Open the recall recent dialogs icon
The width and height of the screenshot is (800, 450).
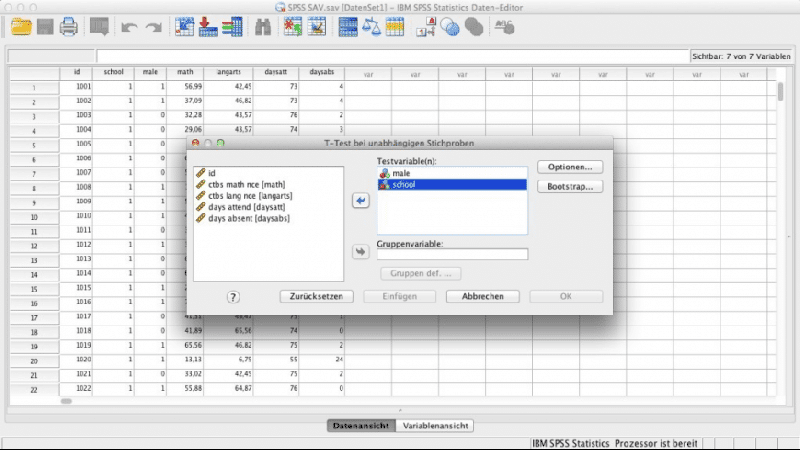(x=99, y=27)
